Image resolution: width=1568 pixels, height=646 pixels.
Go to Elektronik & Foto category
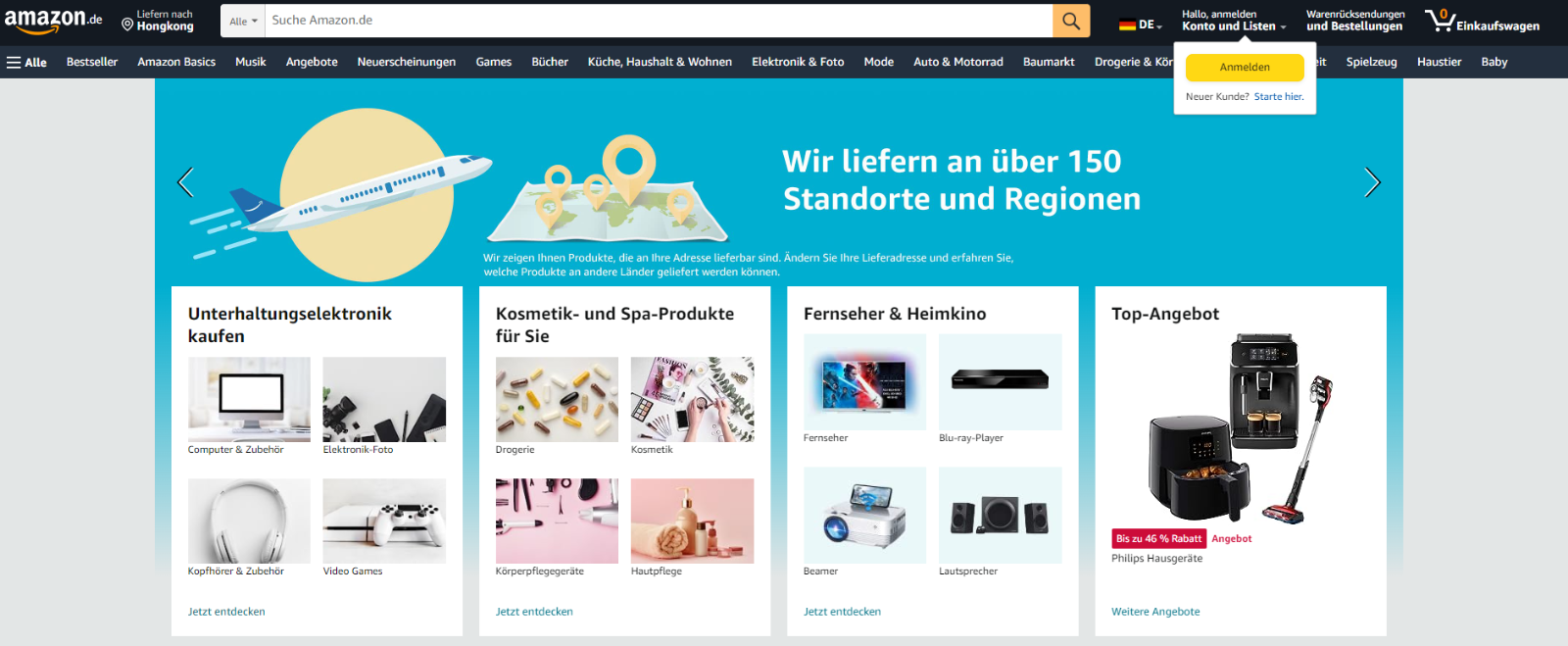coord(798,62)
